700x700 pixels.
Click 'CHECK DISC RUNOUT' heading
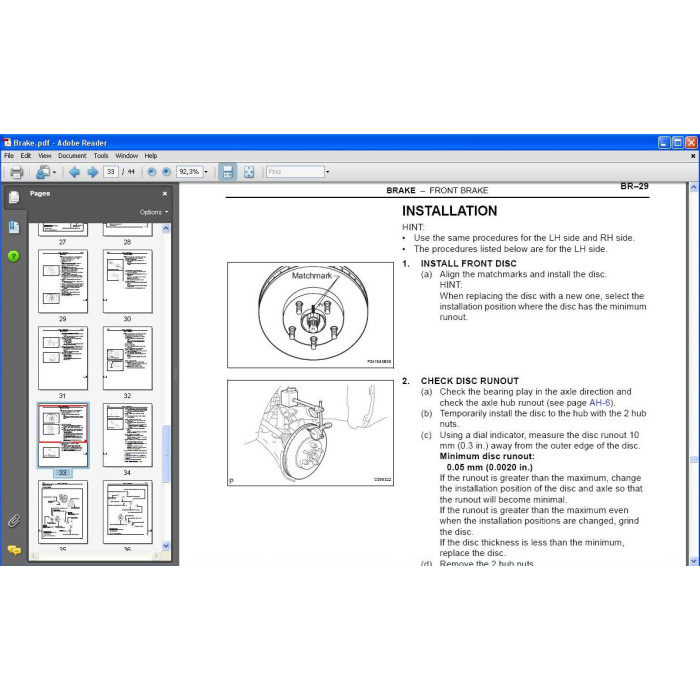(470, 381)
